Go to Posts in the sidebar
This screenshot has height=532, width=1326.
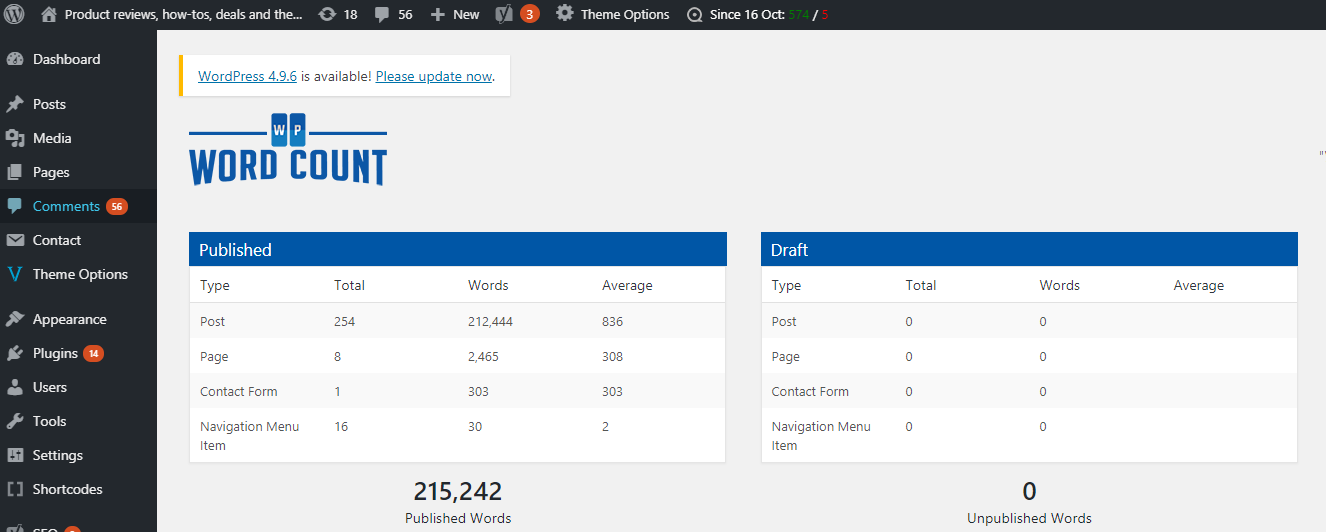(49, 104)
